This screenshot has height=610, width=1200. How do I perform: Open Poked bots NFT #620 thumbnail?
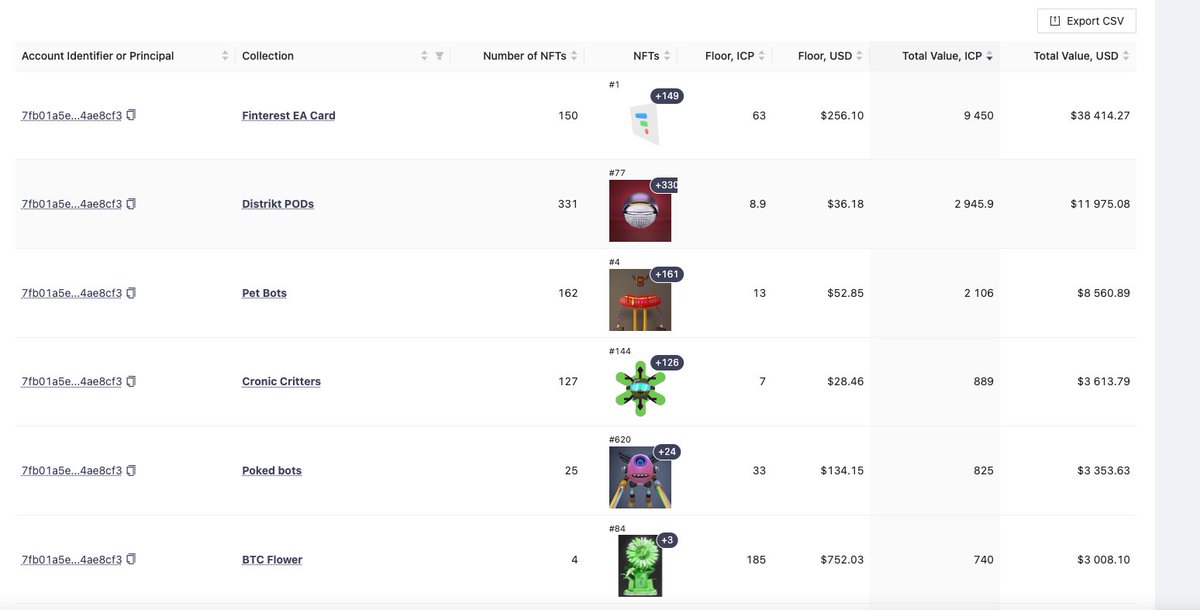coord(640,477)
